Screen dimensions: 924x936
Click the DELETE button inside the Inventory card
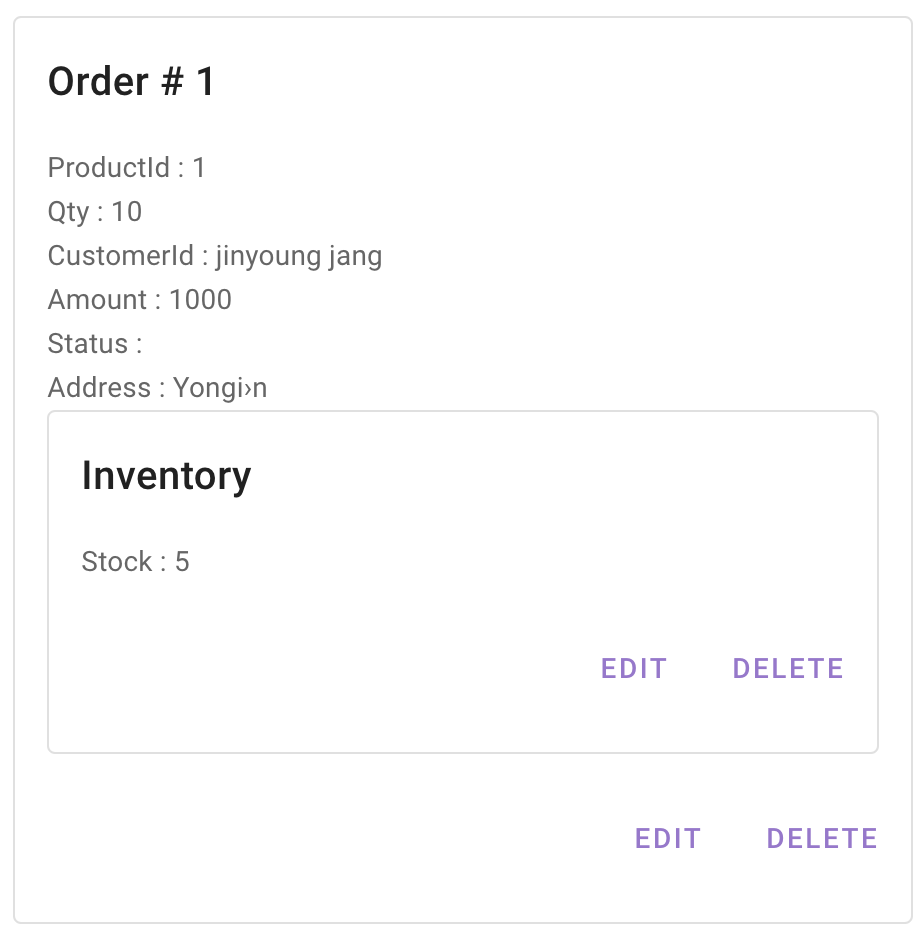787,668
